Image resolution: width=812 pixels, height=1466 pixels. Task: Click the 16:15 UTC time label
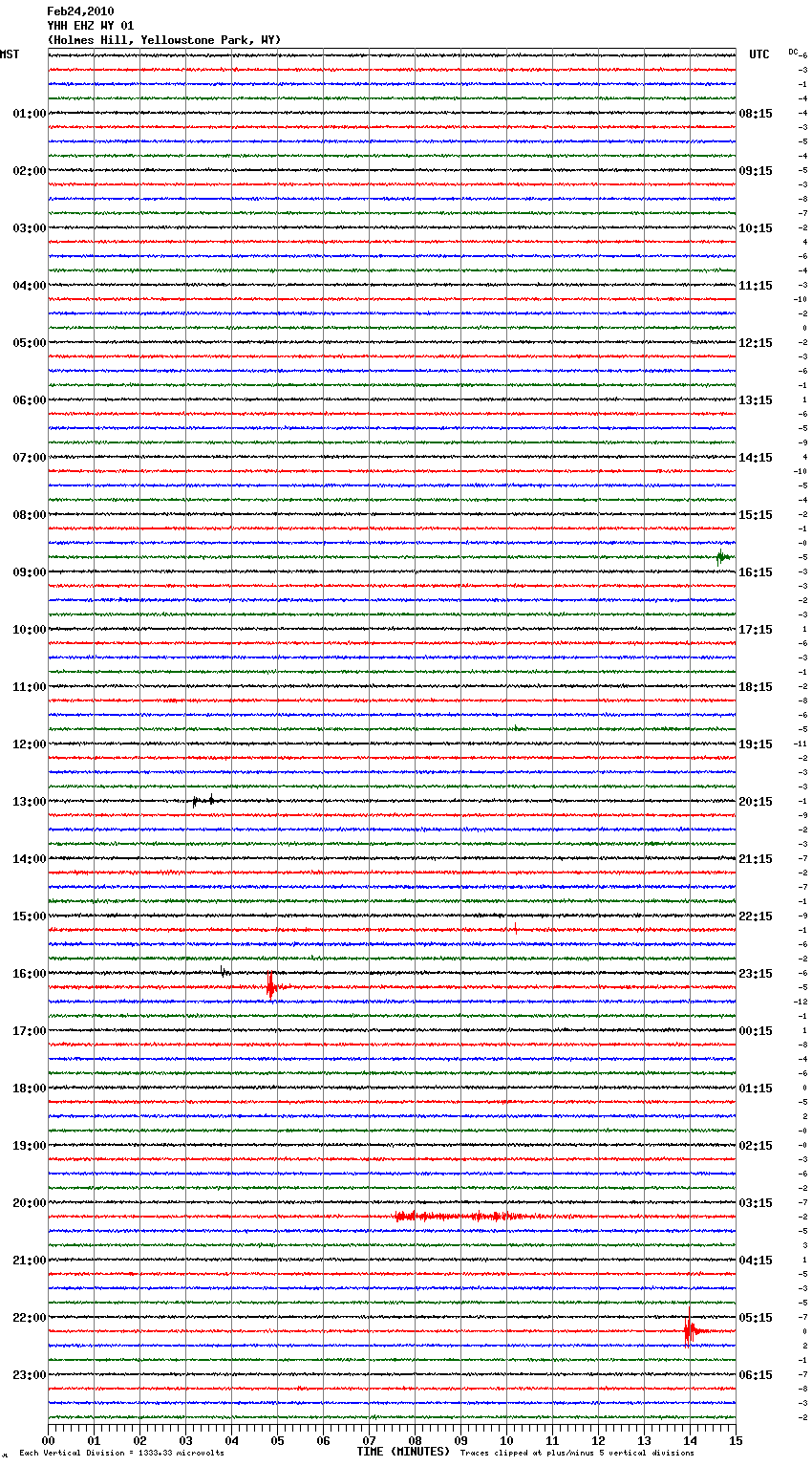(x=756, y=572)
